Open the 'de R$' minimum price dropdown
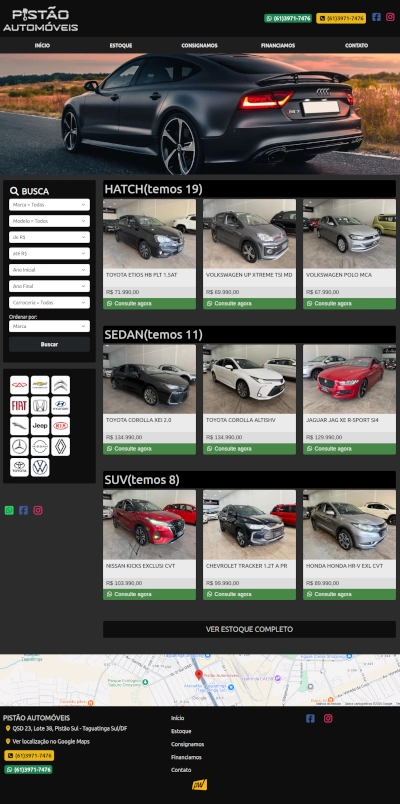The width and height of the screenshot is (400, 804). [49, 237]
